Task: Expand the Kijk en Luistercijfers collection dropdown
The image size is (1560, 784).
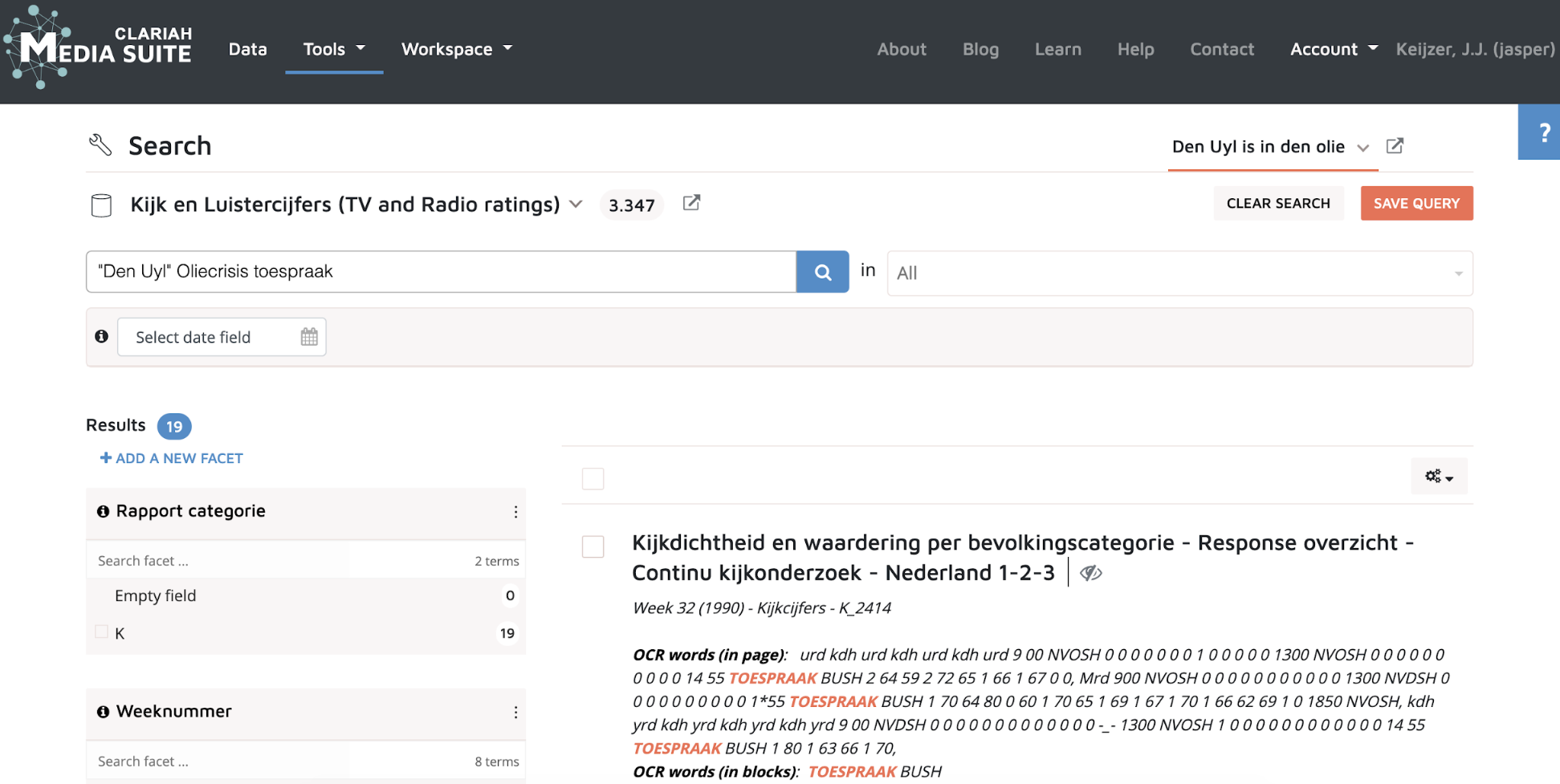Action: click(x=576, y=205)
